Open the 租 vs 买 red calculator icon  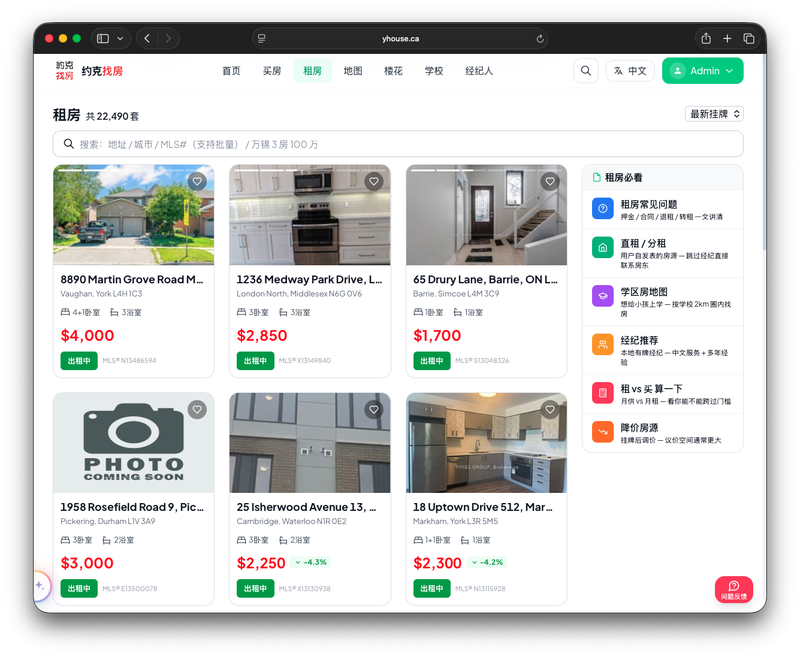pyautogui.click(x=603, y=393)
